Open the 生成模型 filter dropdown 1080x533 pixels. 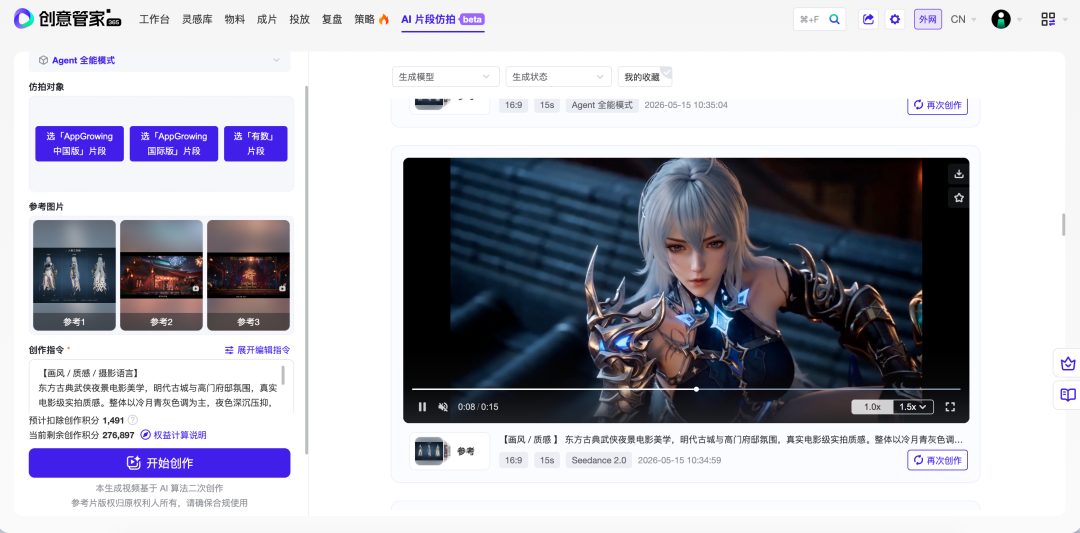tap(446, 77)
